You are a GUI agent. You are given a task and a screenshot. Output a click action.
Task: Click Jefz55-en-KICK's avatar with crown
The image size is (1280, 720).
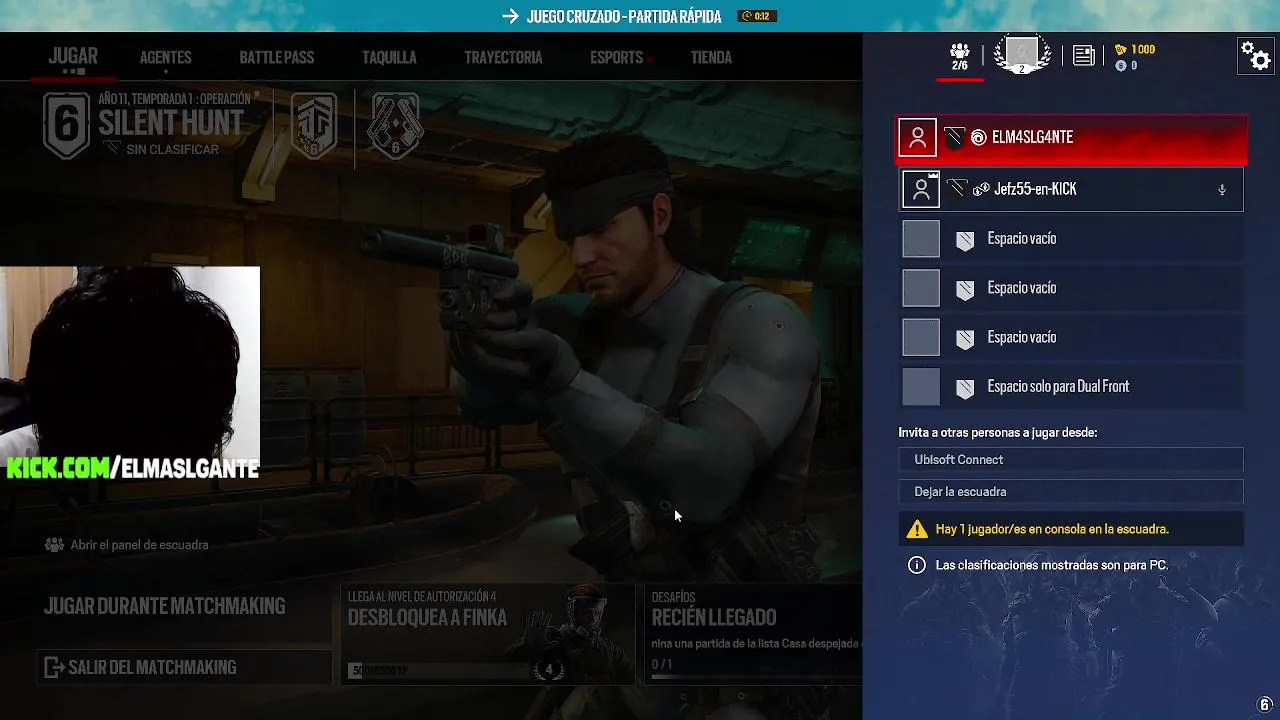coord(921,189)
